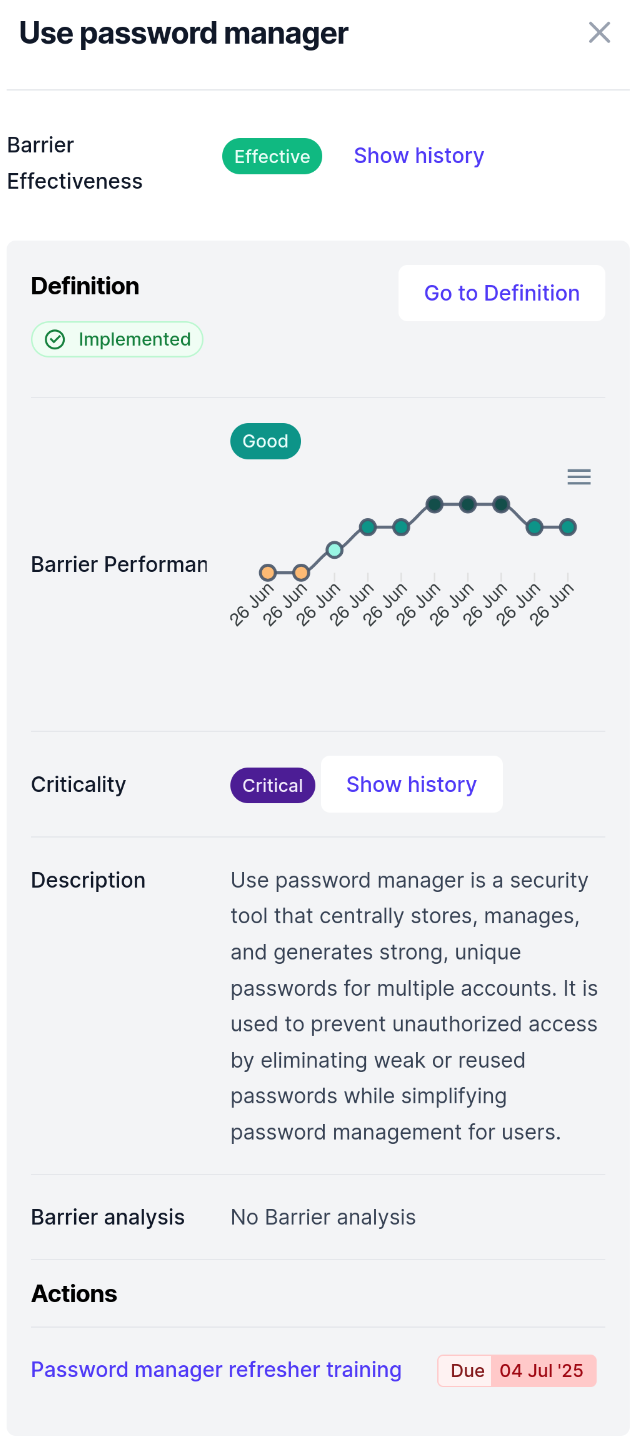Screen dimensions: 637x1443
Task: Click the No Barrier analysis text
Action: (x=323, y=1217)
